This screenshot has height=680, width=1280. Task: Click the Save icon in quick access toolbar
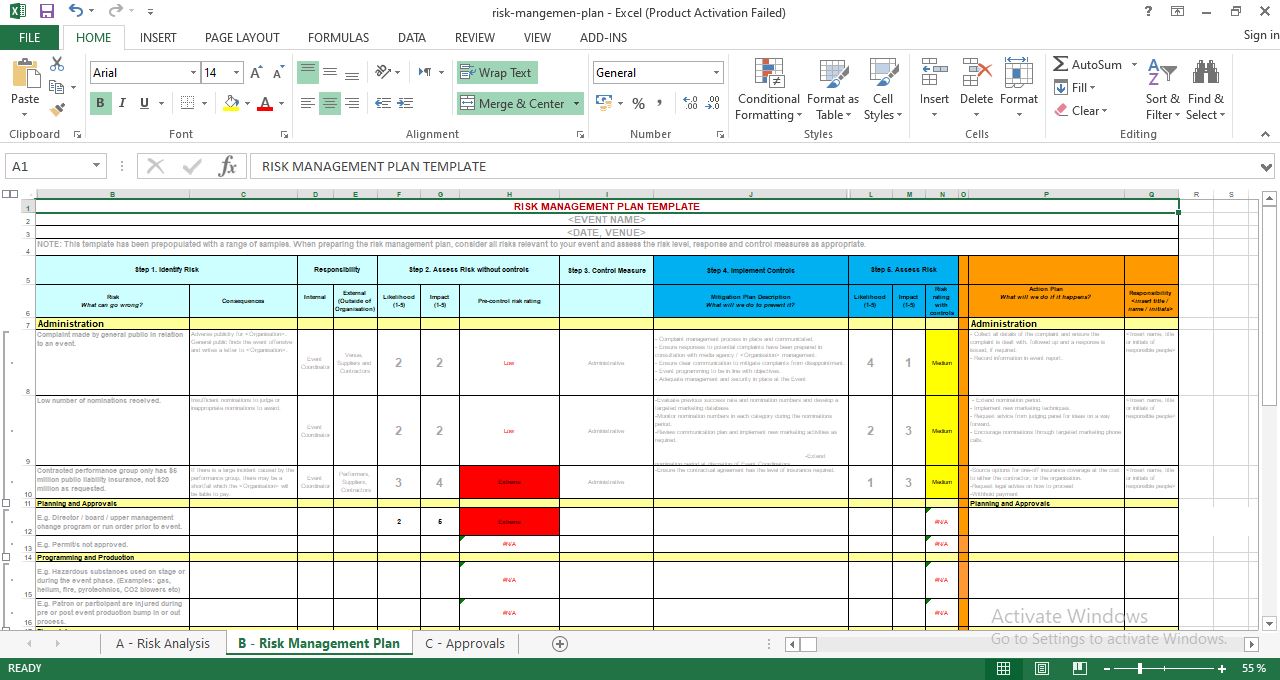coord(47,12)
